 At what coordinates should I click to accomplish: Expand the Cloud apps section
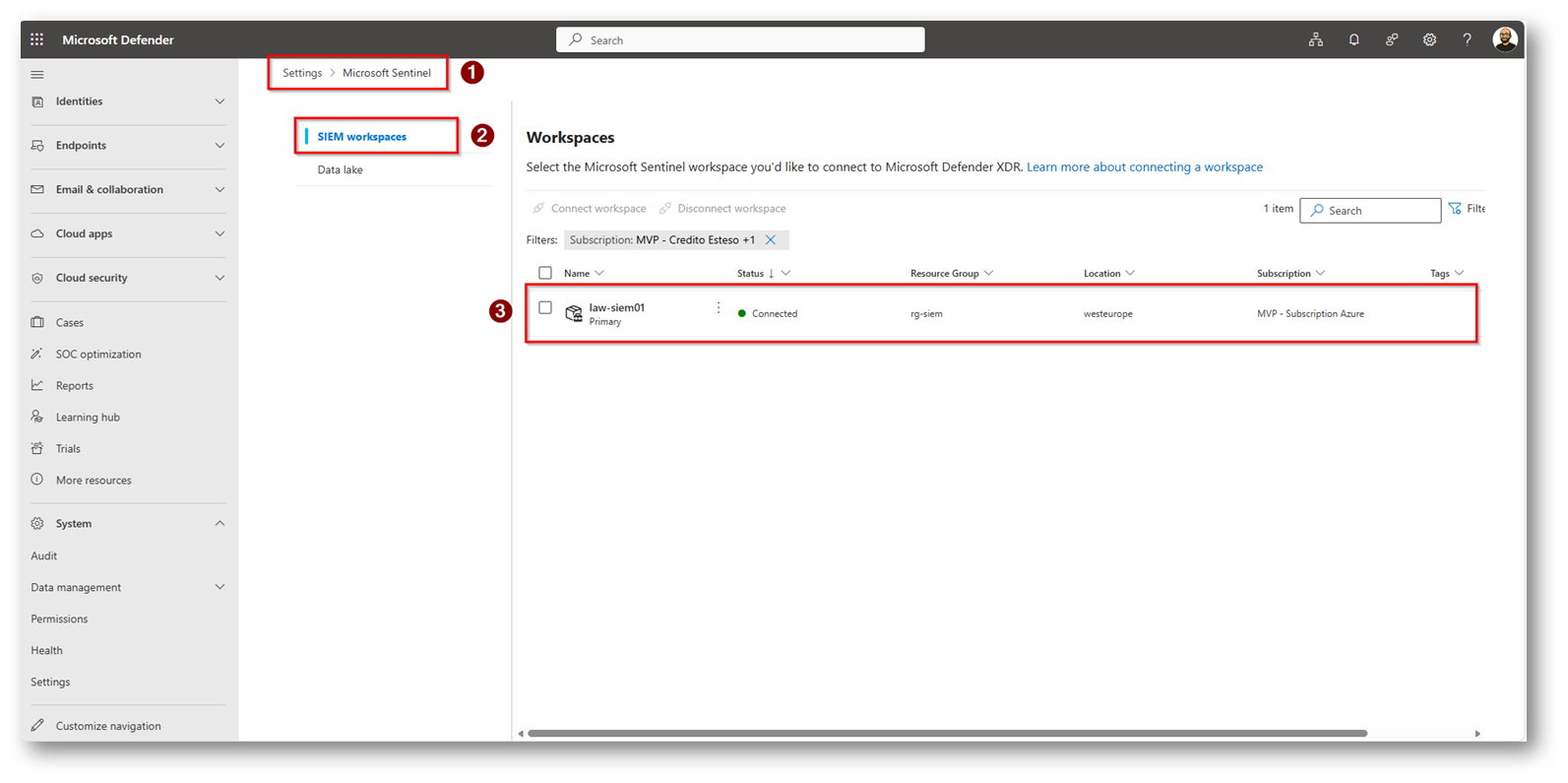220,233
